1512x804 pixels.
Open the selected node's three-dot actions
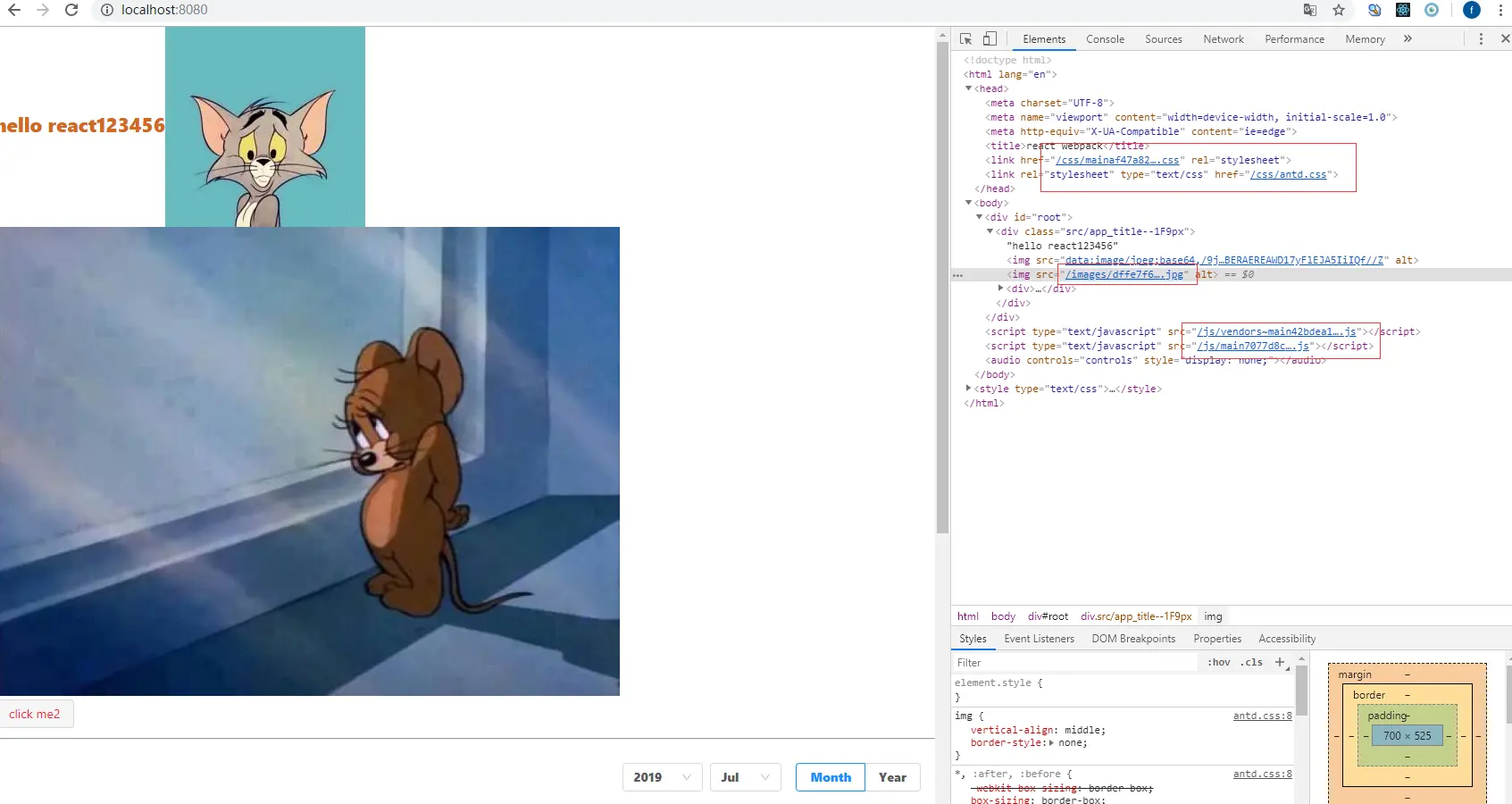pos(957,275)
